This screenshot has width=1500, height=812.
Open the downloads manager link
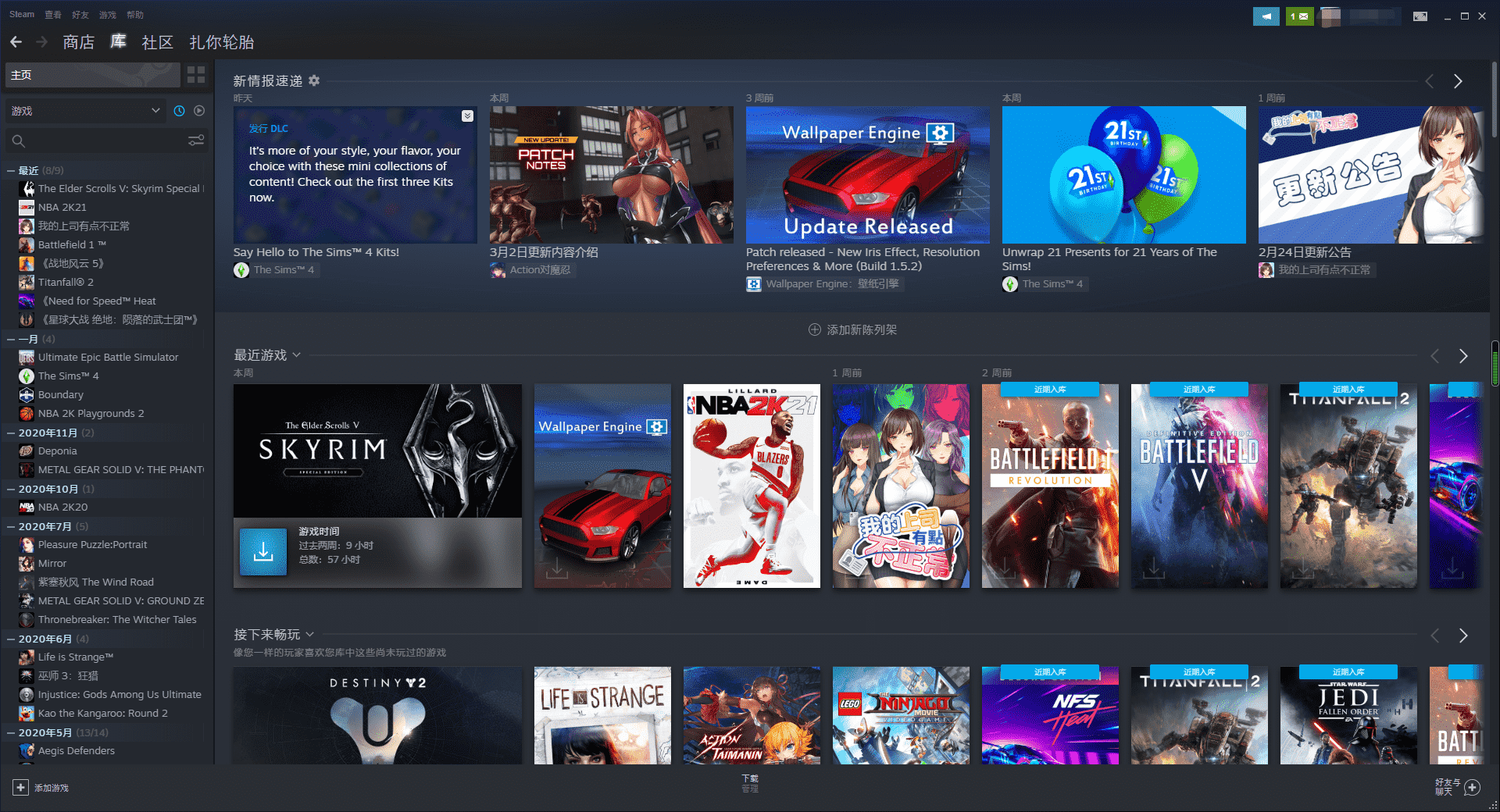pyautogui.click(x=750, y=783)
